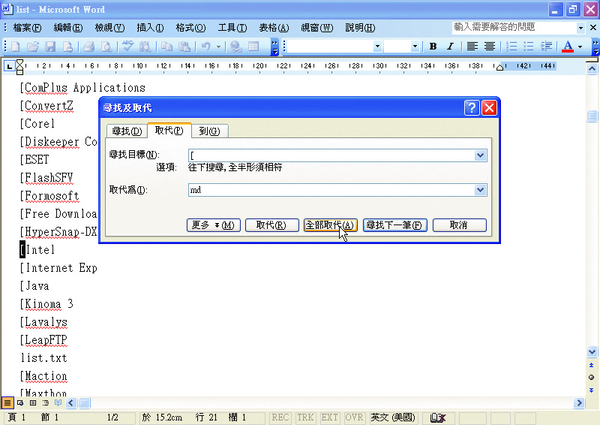Screen dimensions: 600x425
Task: Click 全部取代(A) Replace All button
Action: [330, 225]
